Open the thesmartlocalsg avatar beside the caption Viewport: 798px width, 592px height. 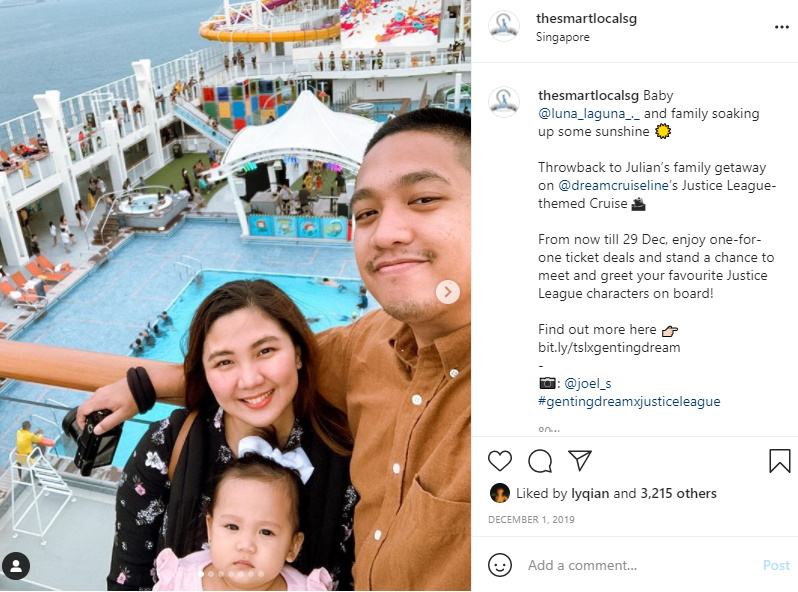(504, 102)
